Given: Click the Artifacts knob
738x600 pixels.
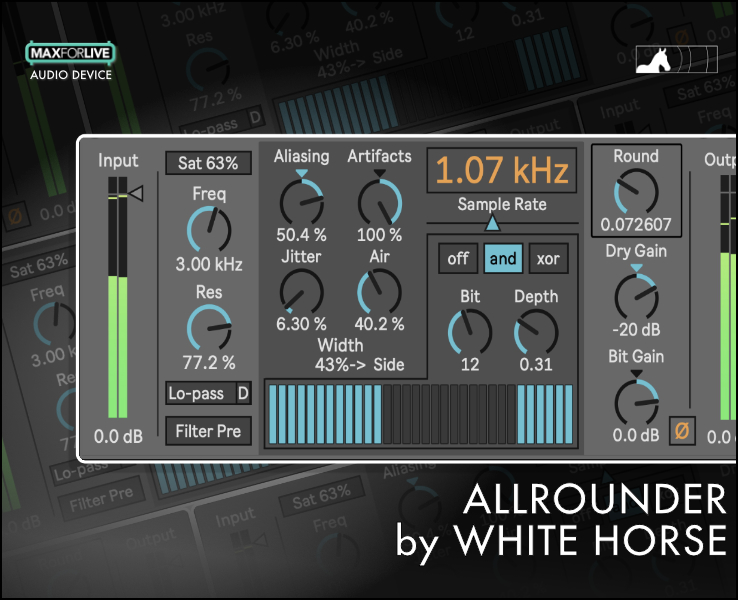Looking at the screenshot, I should point(379,203).
